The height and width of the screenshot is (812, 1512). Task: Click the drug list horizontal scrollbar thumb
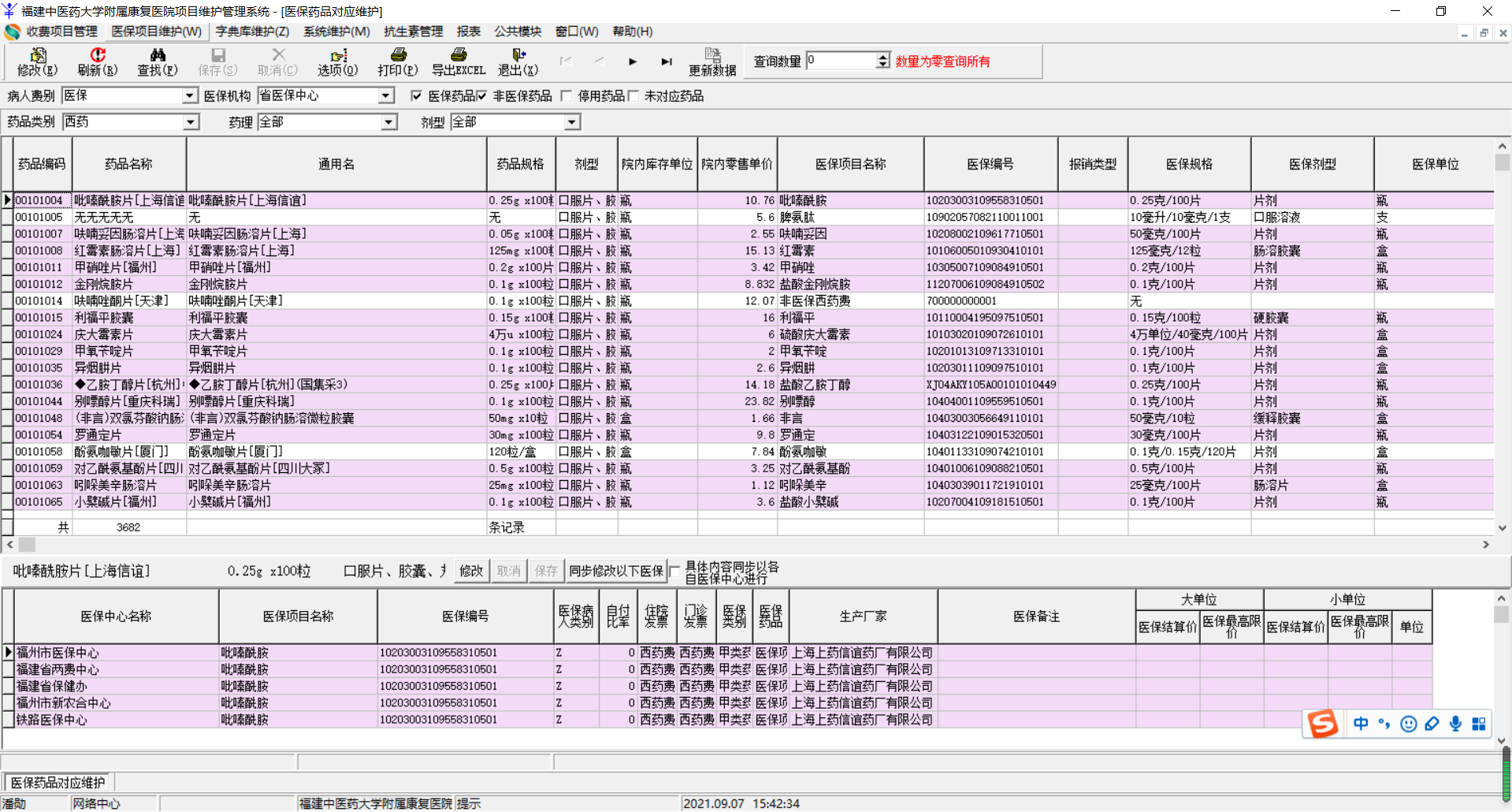pyautogui.click(x=28, y=545)
